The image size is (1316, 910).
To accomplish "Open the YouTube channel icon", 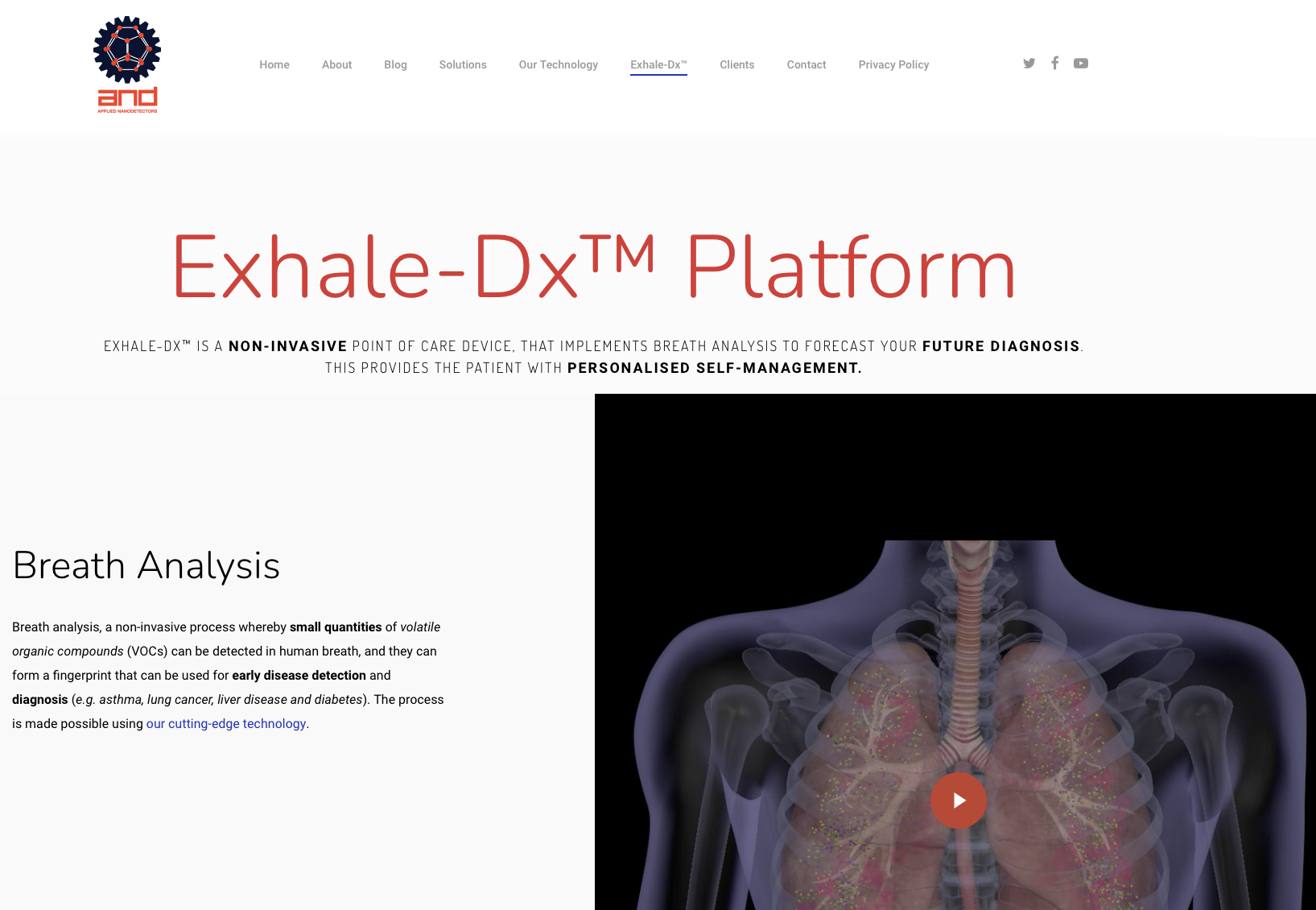I will 1081,64.
